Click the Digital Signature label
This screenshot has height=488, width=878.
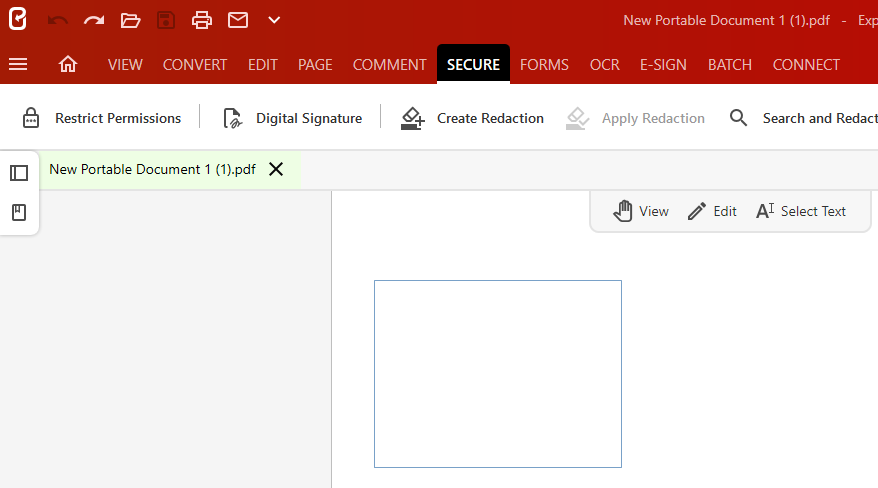click(309, 119)
